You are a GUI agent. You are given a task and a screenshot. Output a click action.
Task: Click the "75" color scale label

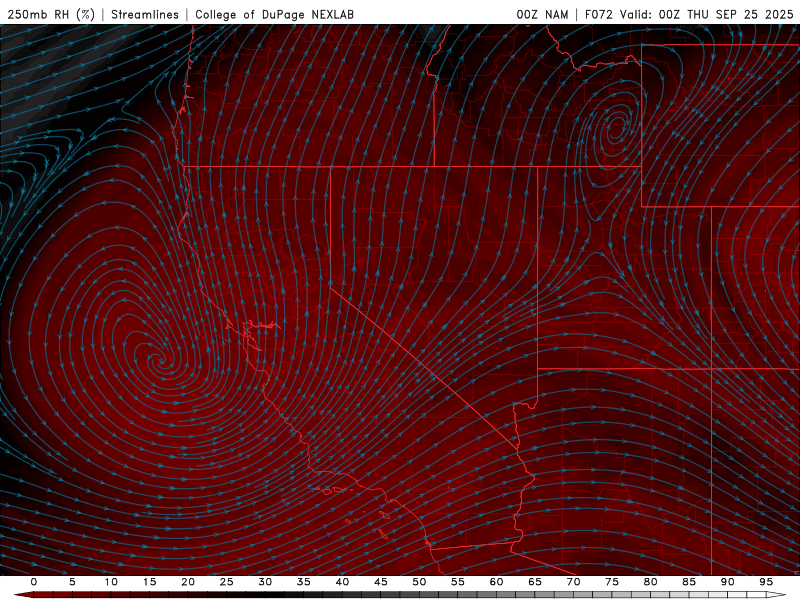(x=612, y=582)
